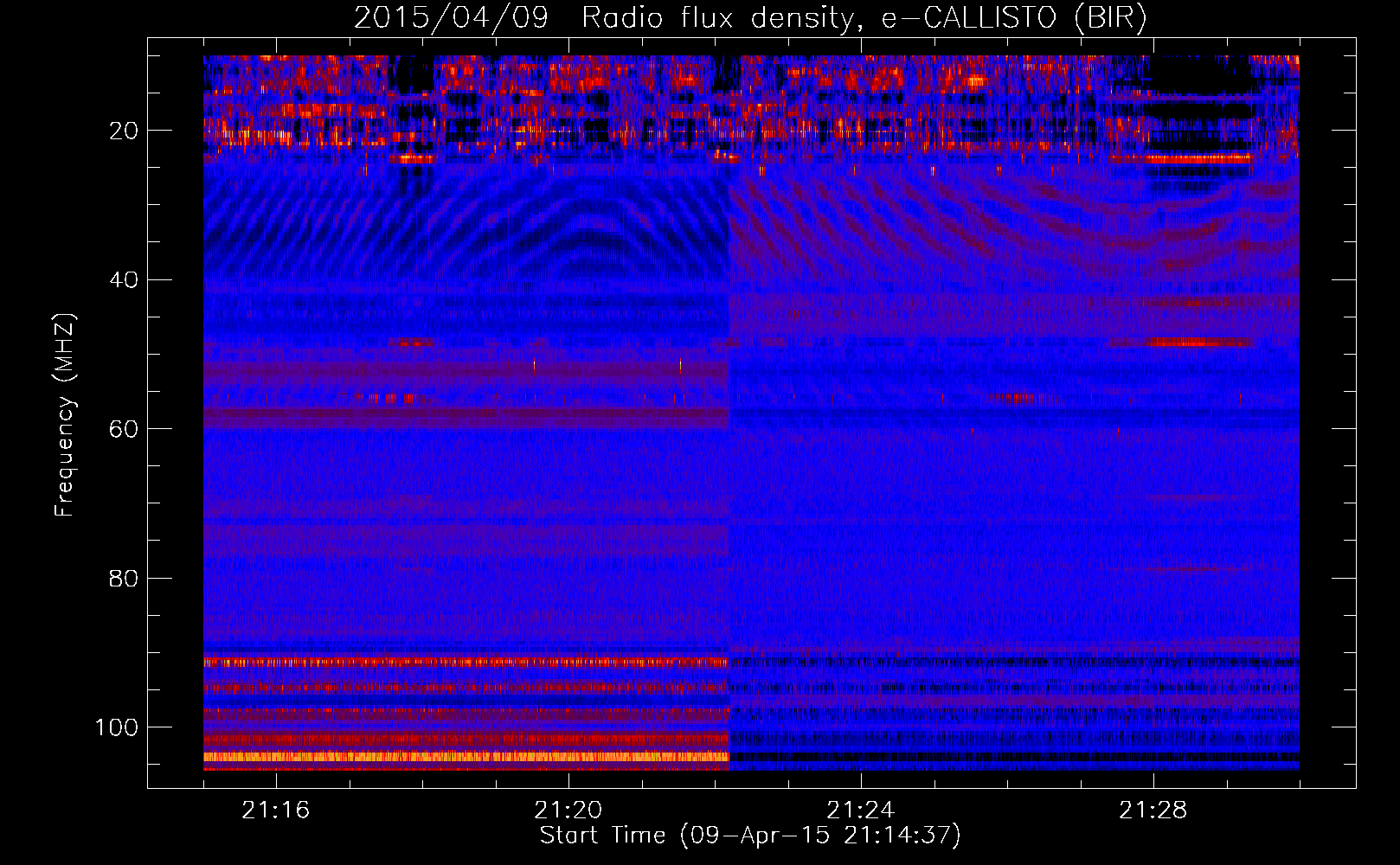Click the '20' frequency tick label
The height and width of the screenshot is (865, 1400).
click(124, 131)
